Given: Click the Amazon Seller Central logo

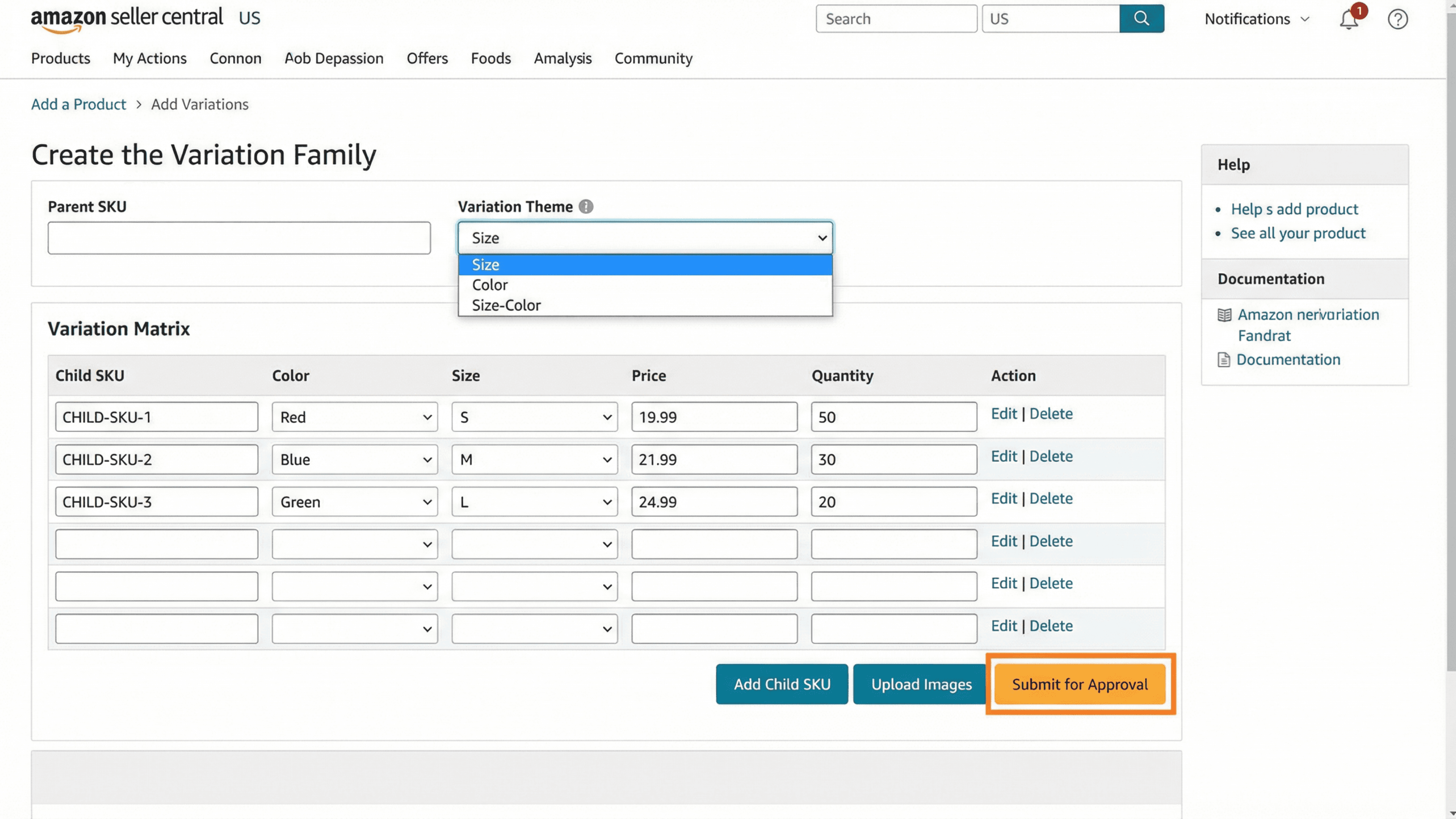Looking at the screenshot, I should pos(127,19).
